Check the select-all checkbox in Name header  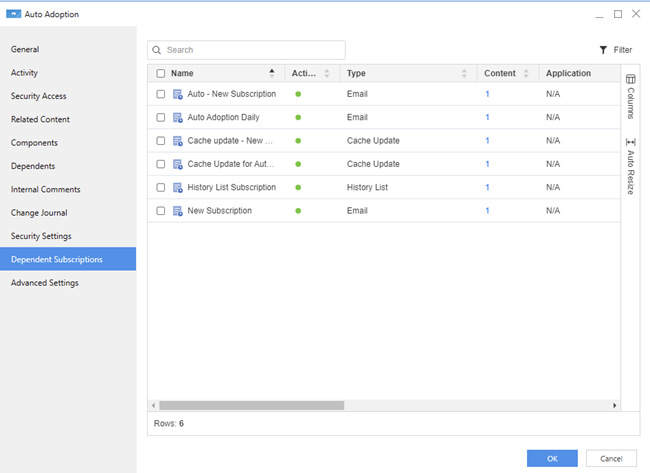(x=161, y=74)
